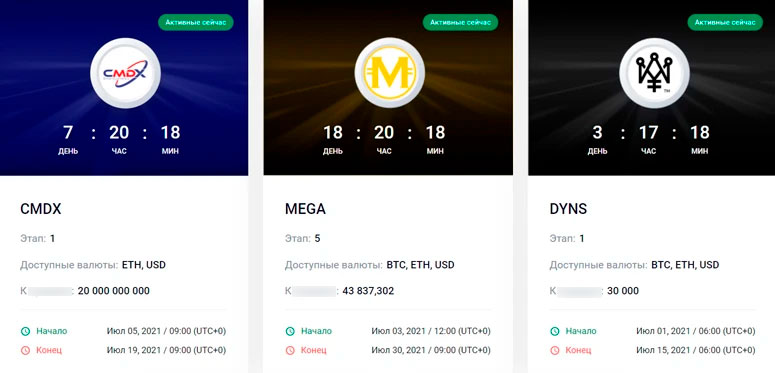The image size is (775, 373).
Task: Open the CMDX title link
Action: (x=41, y=209)
